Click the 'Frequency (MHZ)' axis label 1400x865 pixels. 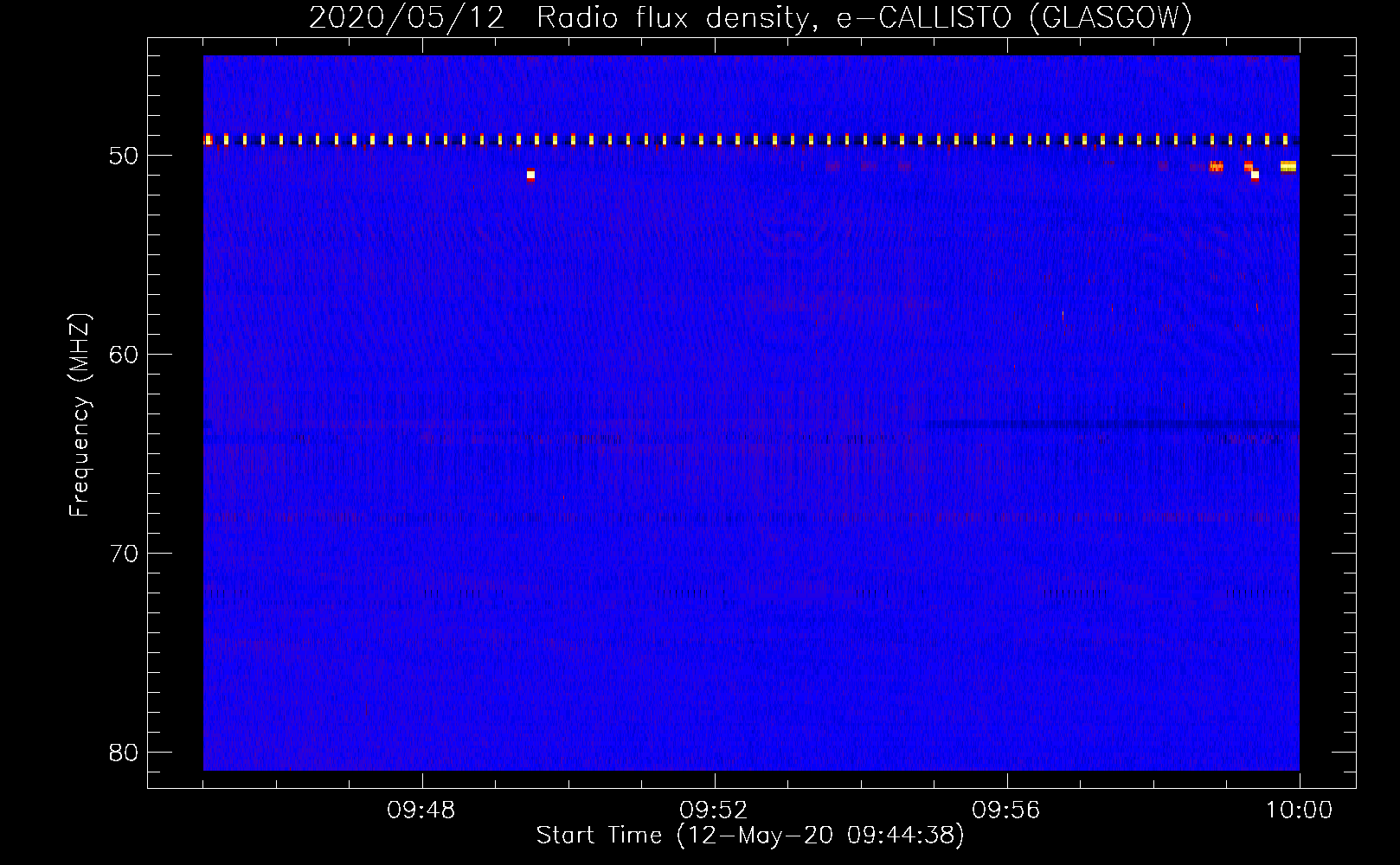coord(80,415)
